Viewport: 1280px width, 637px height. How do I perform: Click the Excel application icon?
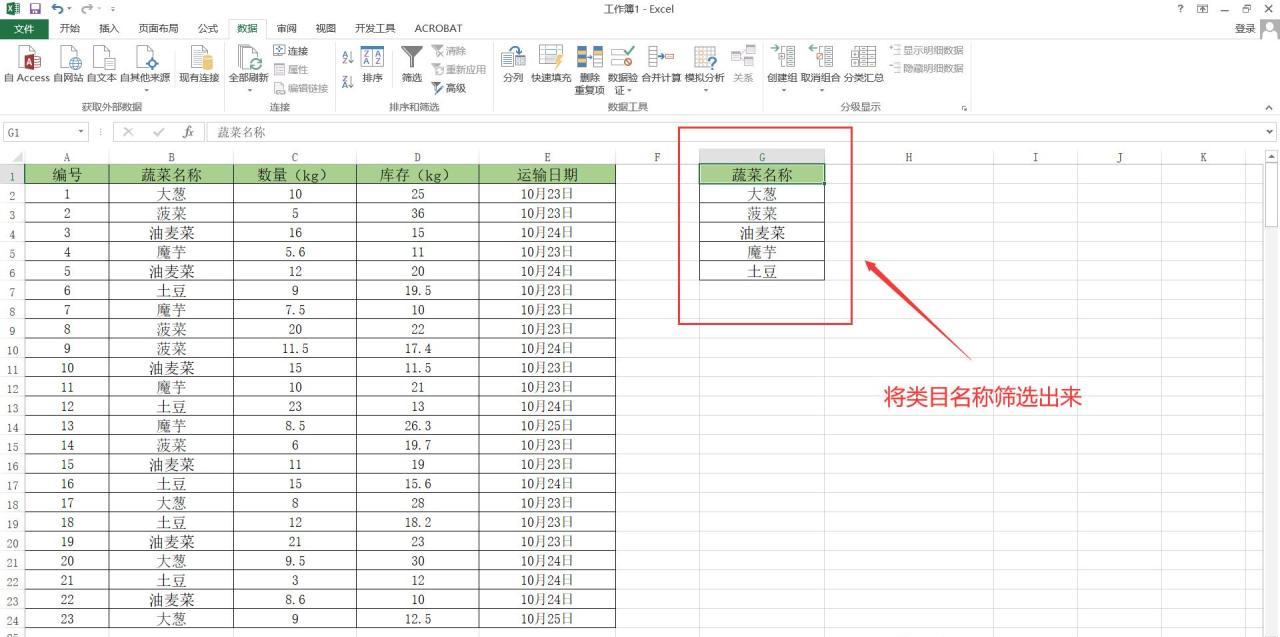coord(12,9)
